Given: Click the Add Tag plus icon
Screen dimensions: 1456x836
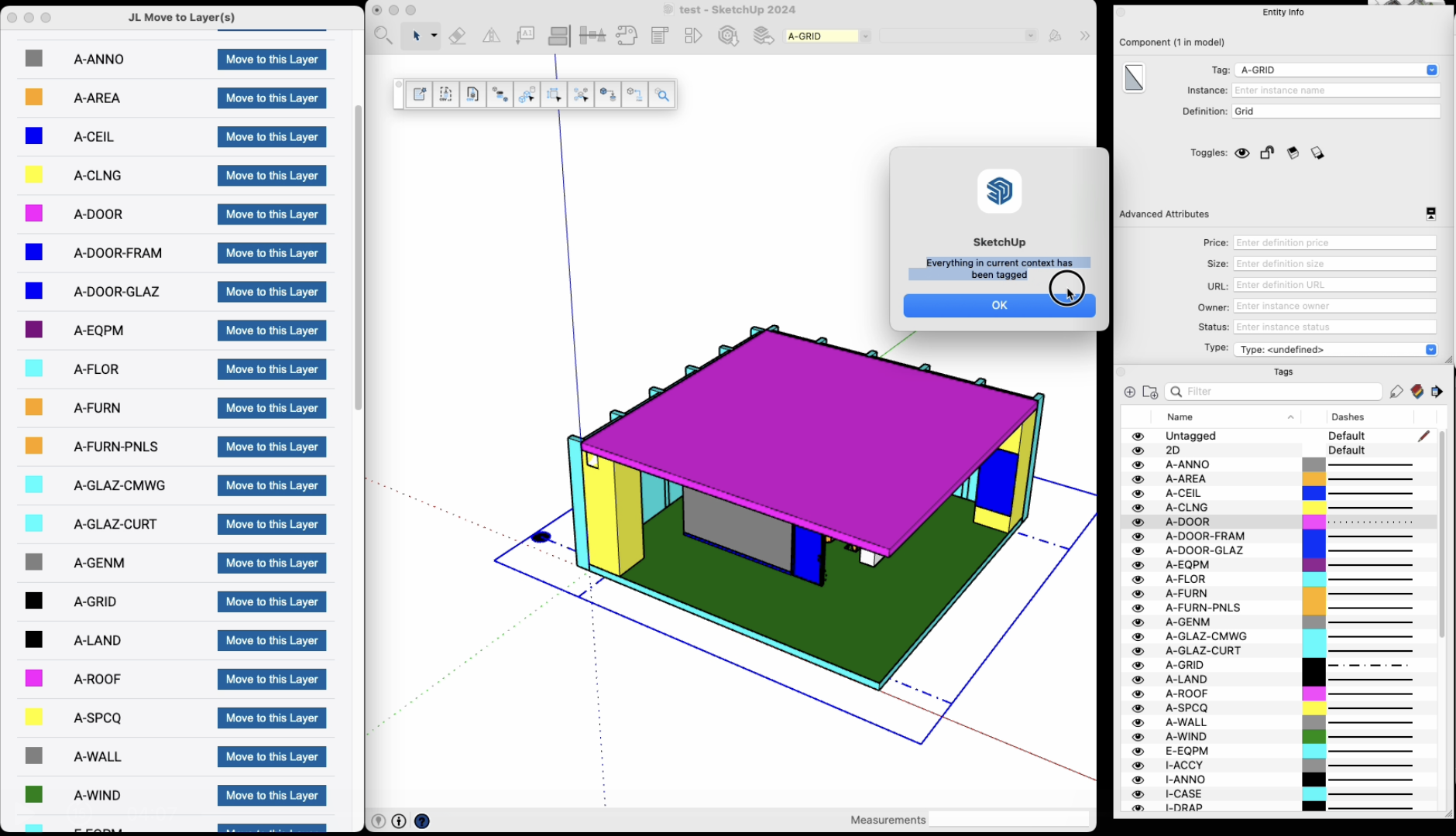Looking at the screenshot, I should click(1129, 392).
